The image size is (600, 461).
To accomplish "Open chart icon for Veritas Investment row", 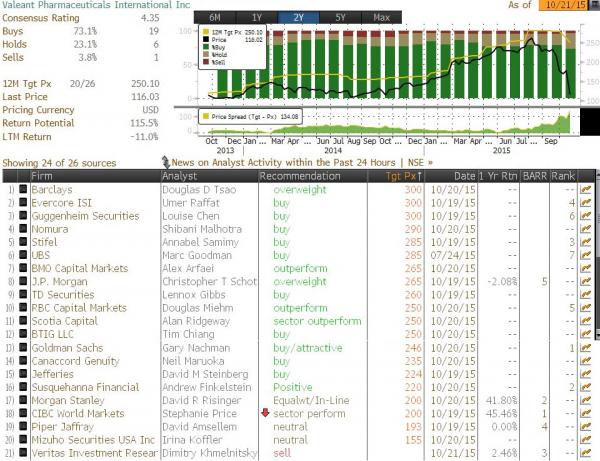I will (585, 453).
